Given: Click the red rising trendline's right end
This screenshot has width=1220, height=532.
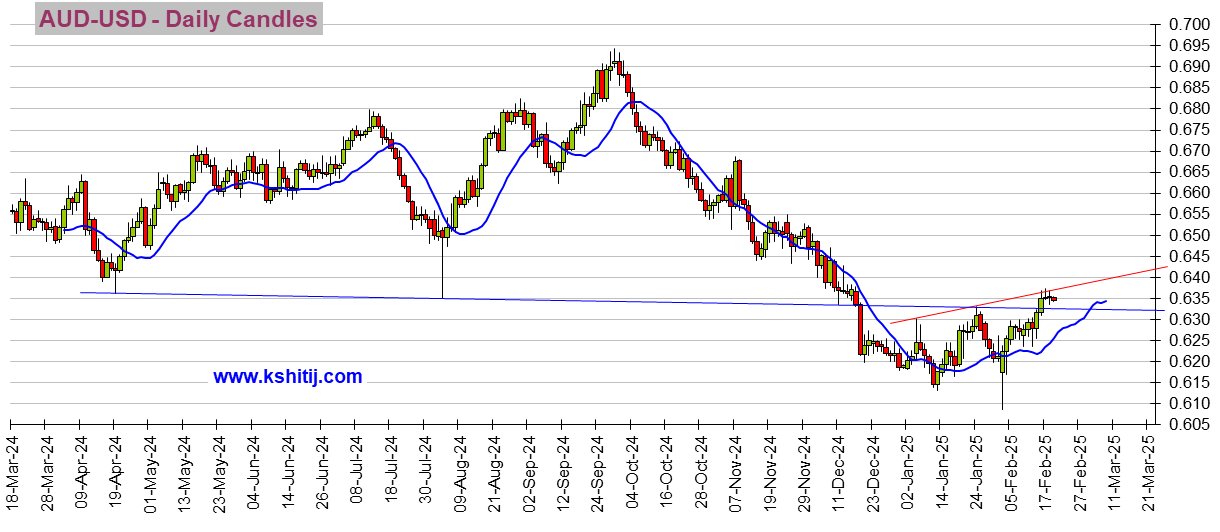Looking at the screenshot, I should pyautogui.click(x=1162, y=268).
